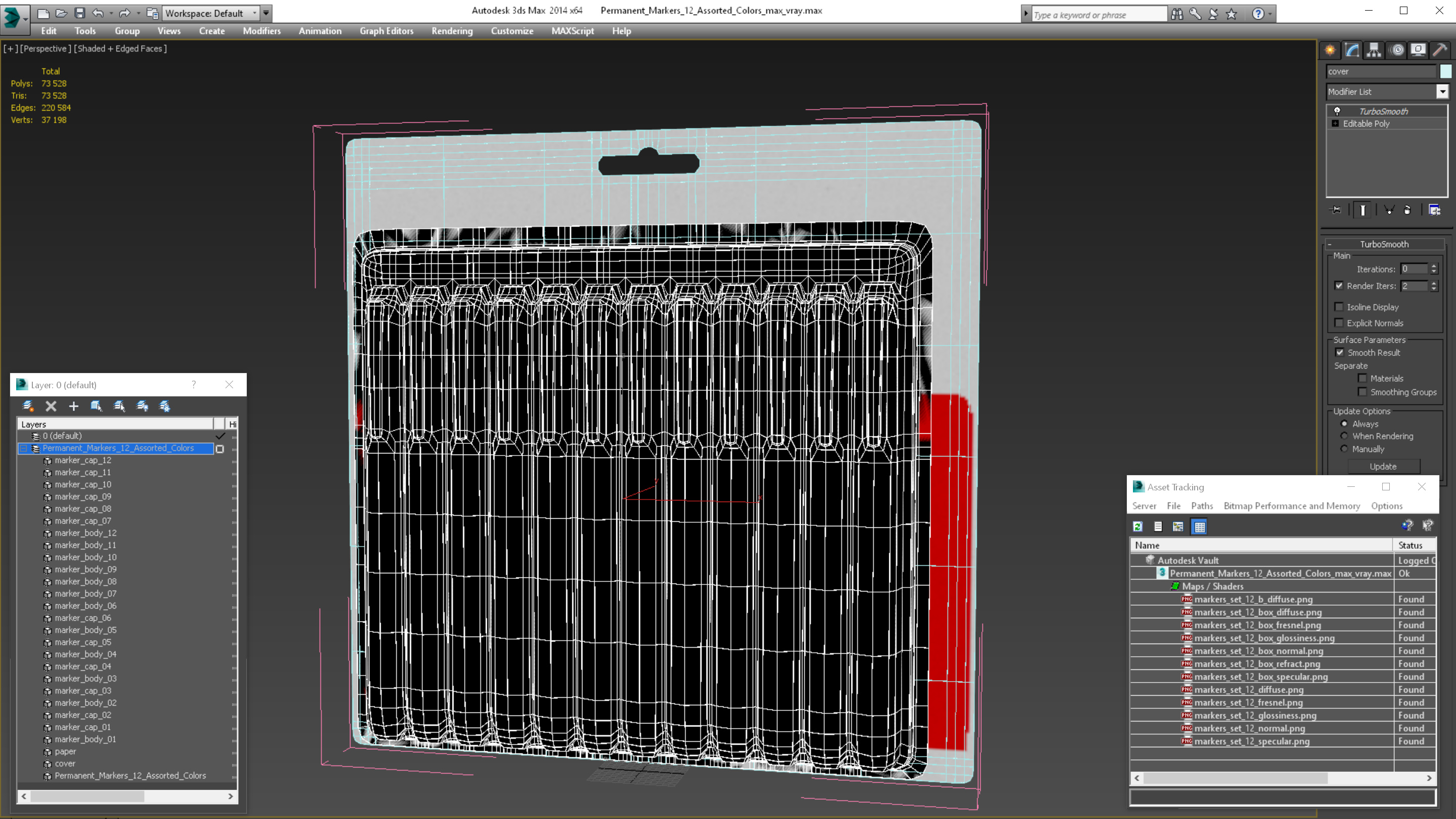This screenshot has width=1456, height=819.
Task: Click the Pin Stack icon below modifier stack
Action: click(1336, 210)
